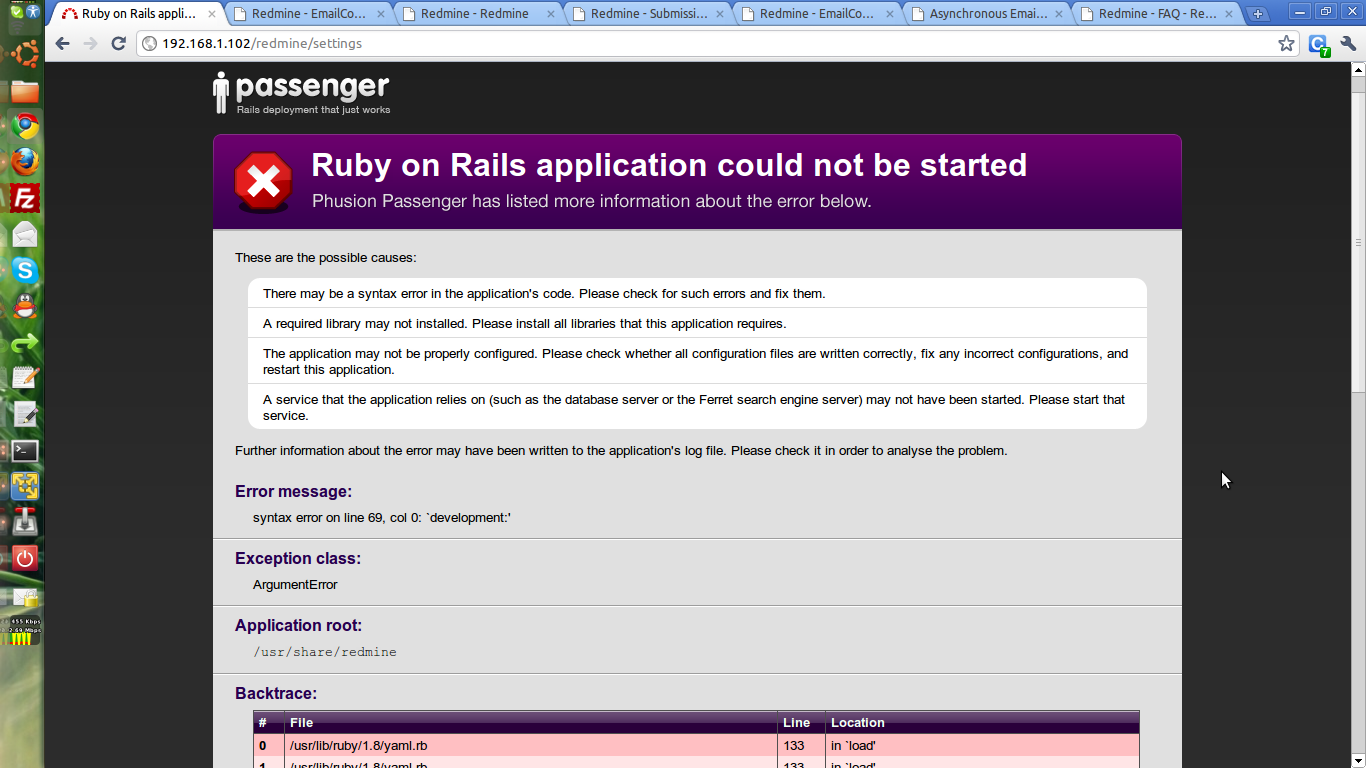The image size is (1366, 768).
Task: Close the Redmine - FAQ tab
Action: (x=1229, y=14)
